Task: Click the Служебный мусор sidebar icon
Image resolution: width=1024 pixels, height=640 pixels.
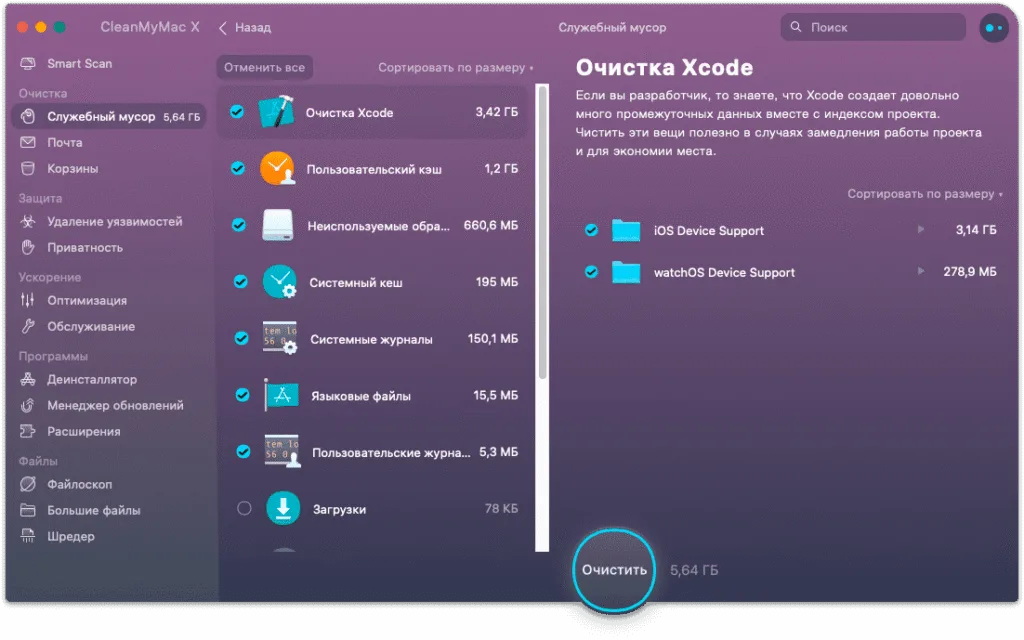Action: pos(27,116)
